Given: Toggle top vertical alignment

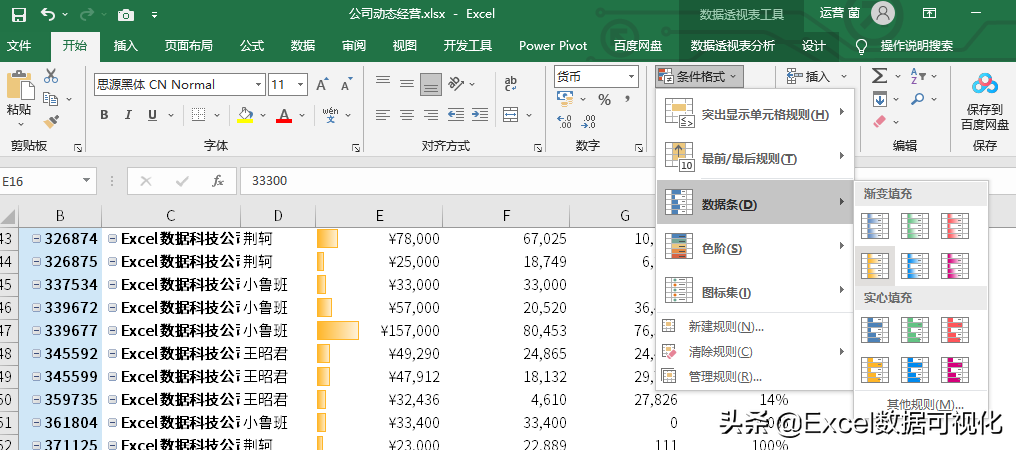Looking at the screenshot, I should coord(383,81).
